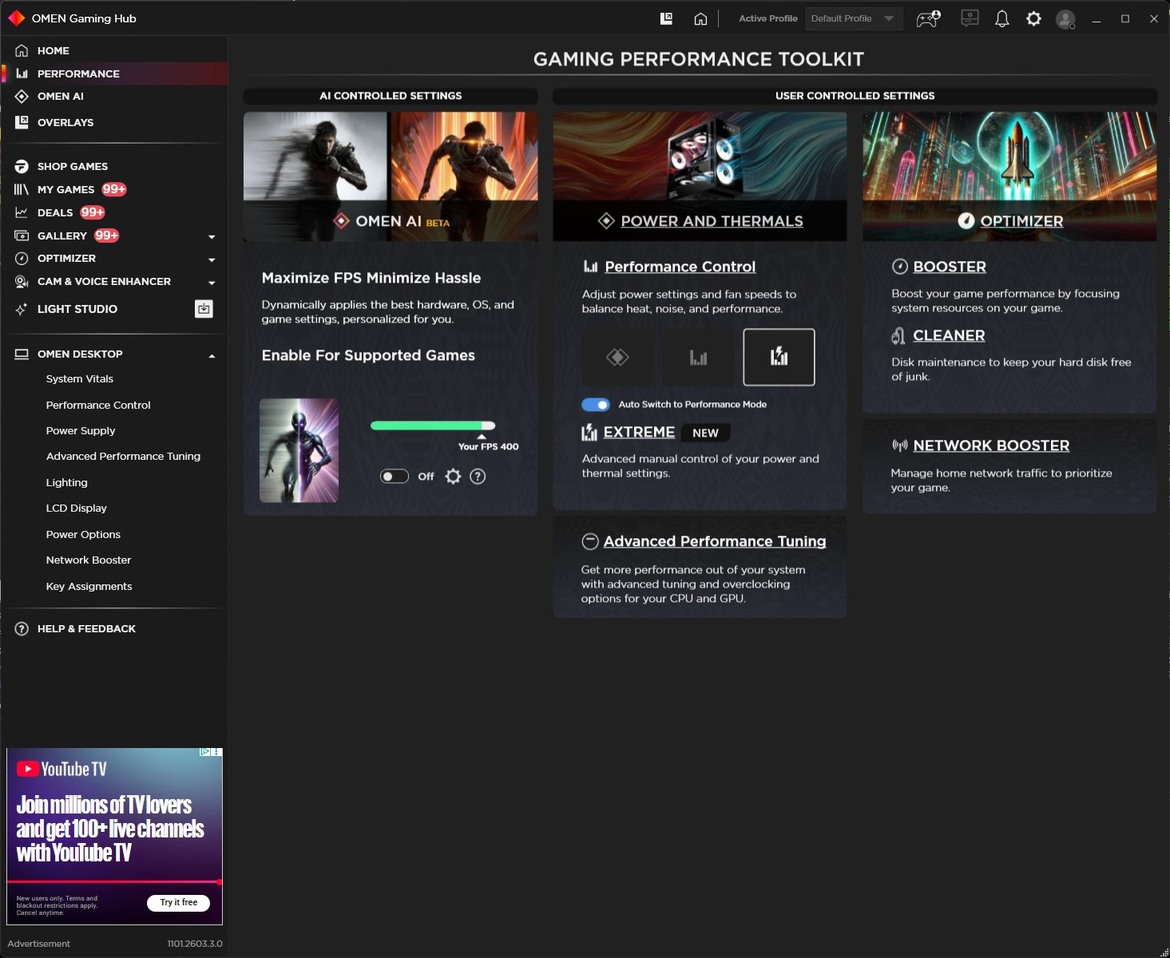Click the OMEN AI character thumbnail
Image resolution: width=1170 pixels, height=958 pixels.
pyautogui.click(x=298, y=450)
